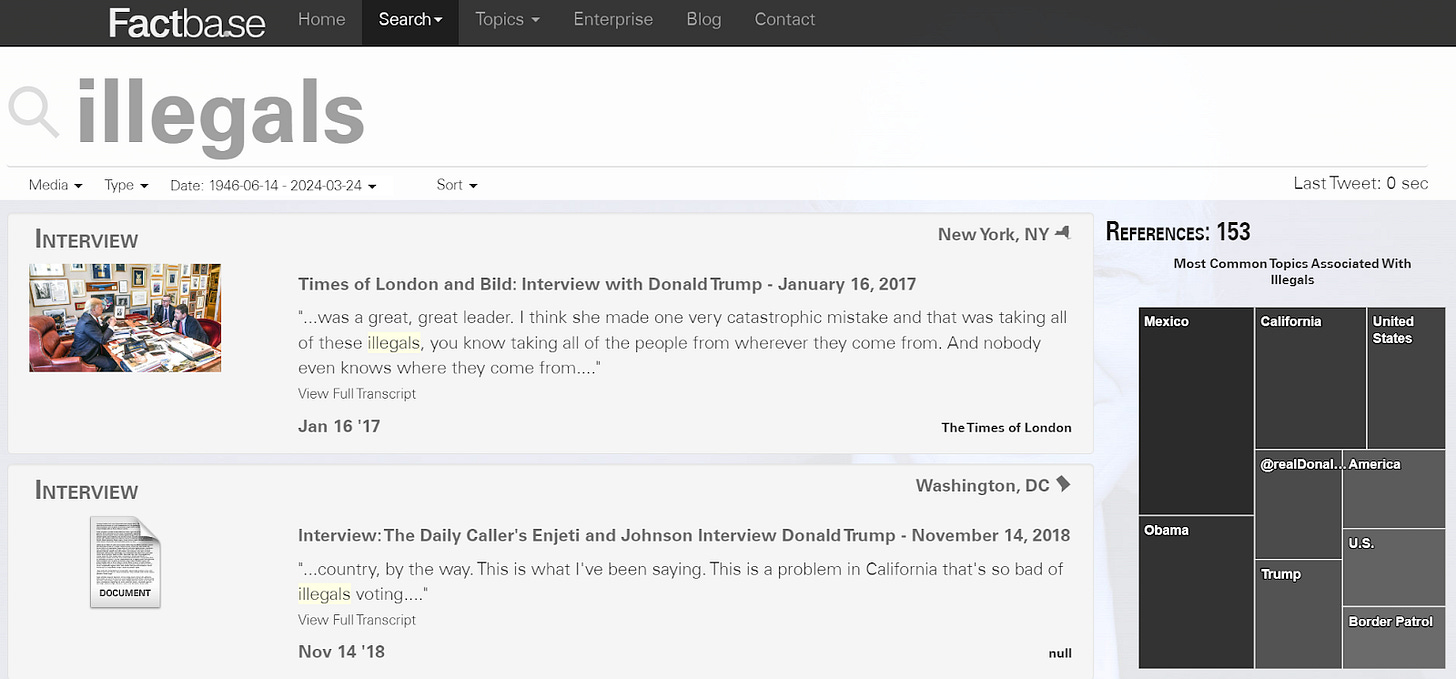
Task: Open Daily Caller Enjeti and Johnson interview title
Action: point(684,535)
